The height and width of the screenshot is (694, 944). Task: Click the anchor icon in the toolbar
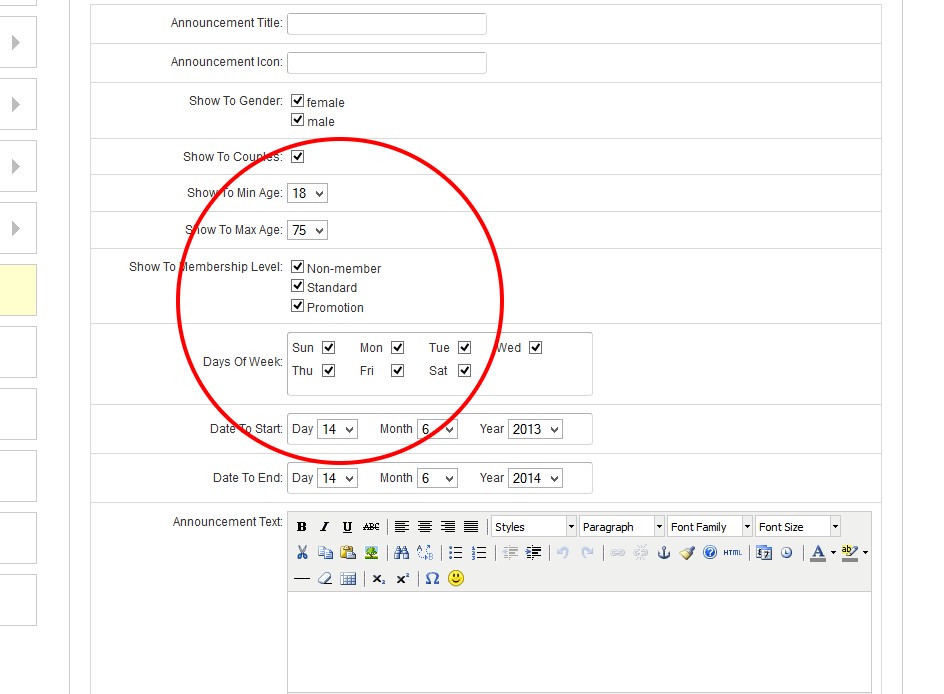point(663,552)
